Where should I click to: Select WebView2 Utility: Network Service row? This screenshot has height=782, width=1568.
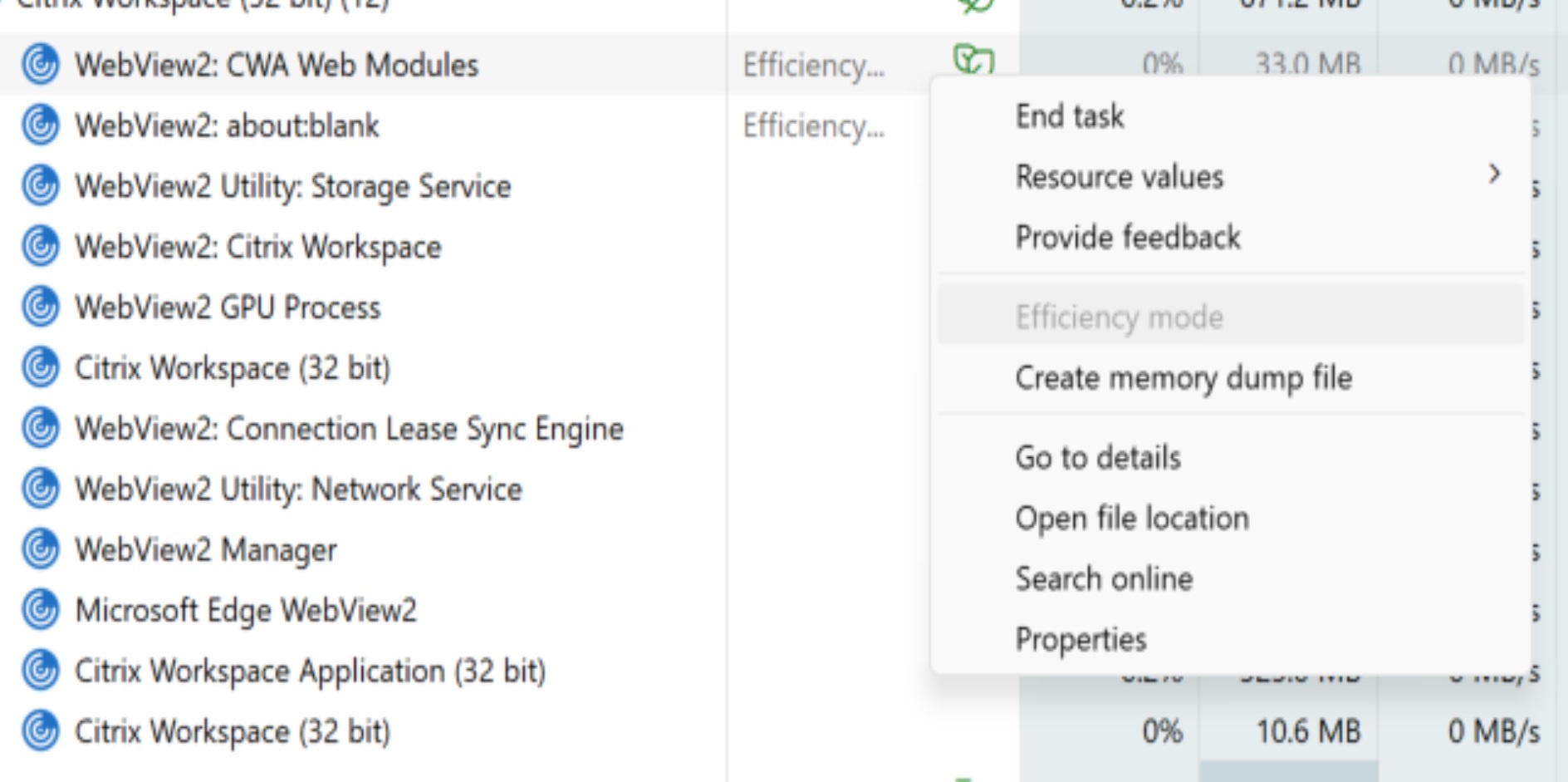click(x=298, y=489)
